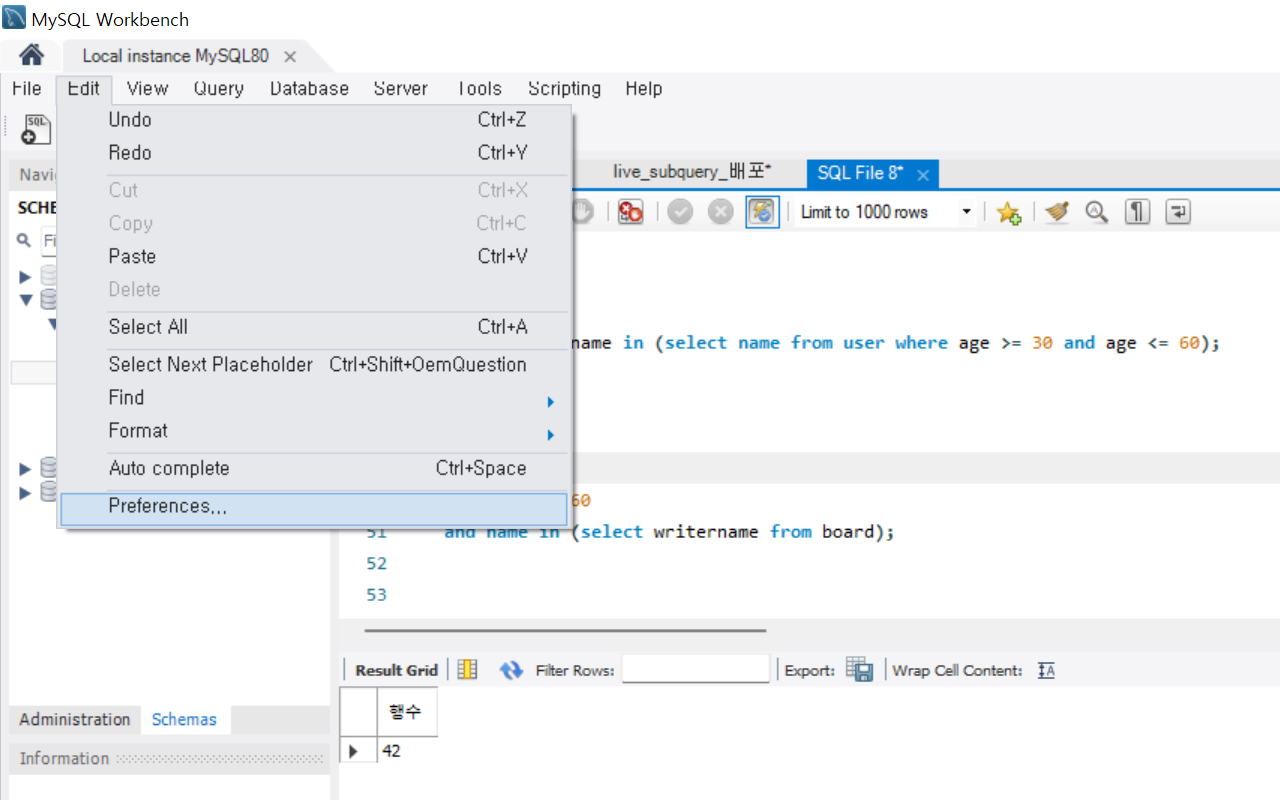This screenshot has height=800, width=1280.
Task: Select the result row indicator arrow
Action: coord(353,750)
